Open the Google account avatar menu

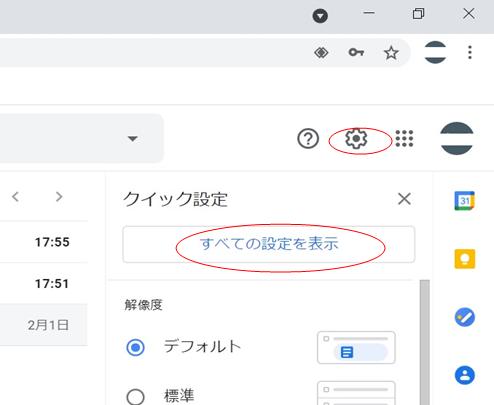(x=457, y=138)
